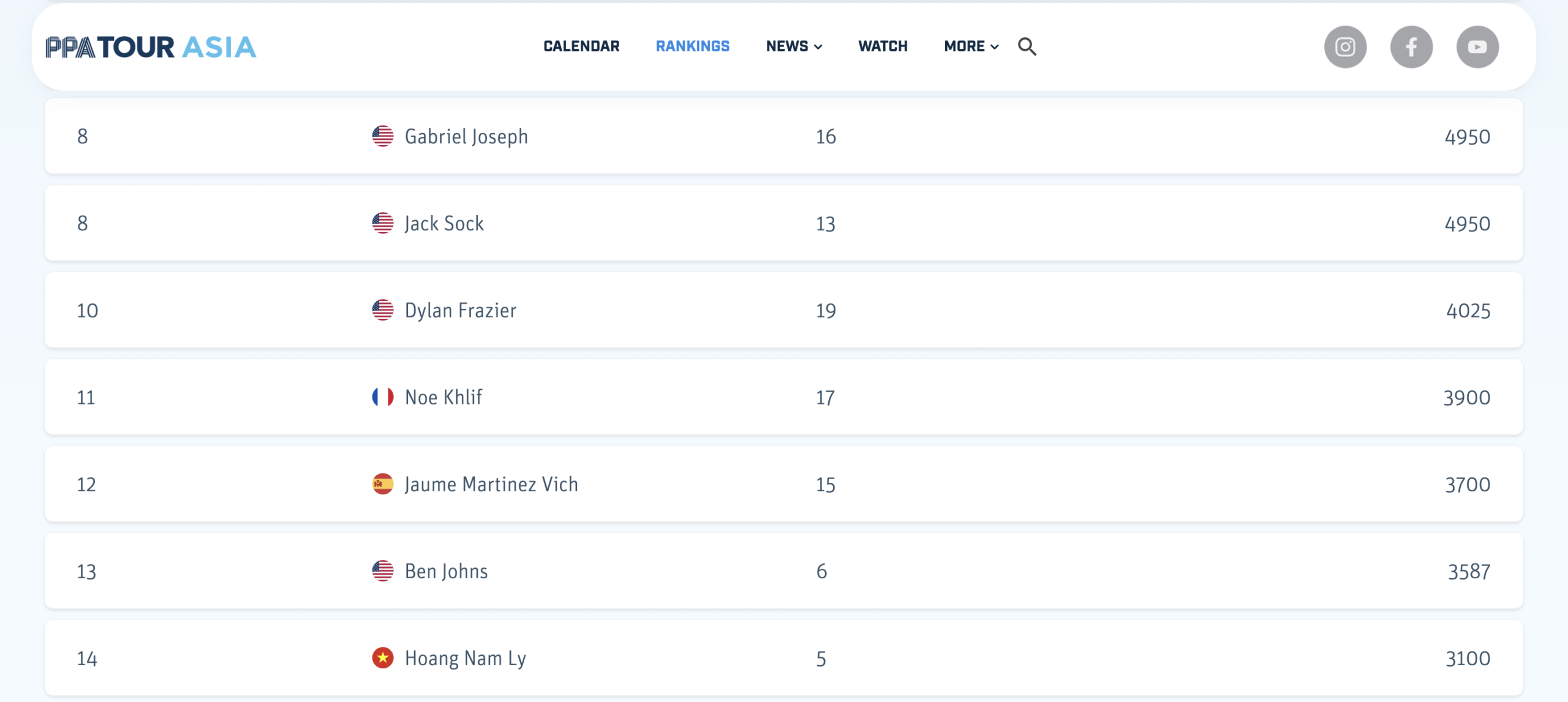Open the Facebook social icon

pos(1411,47)
